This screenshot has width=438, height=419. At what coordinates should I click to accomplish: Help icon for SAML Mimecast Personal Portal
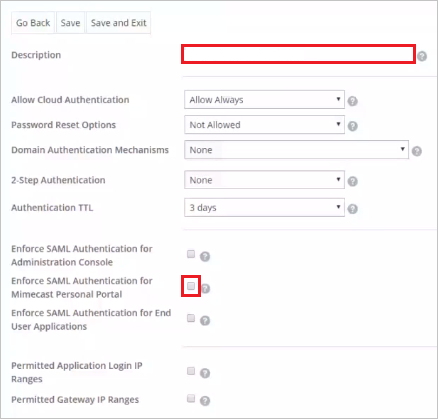(x=206, y=288)
